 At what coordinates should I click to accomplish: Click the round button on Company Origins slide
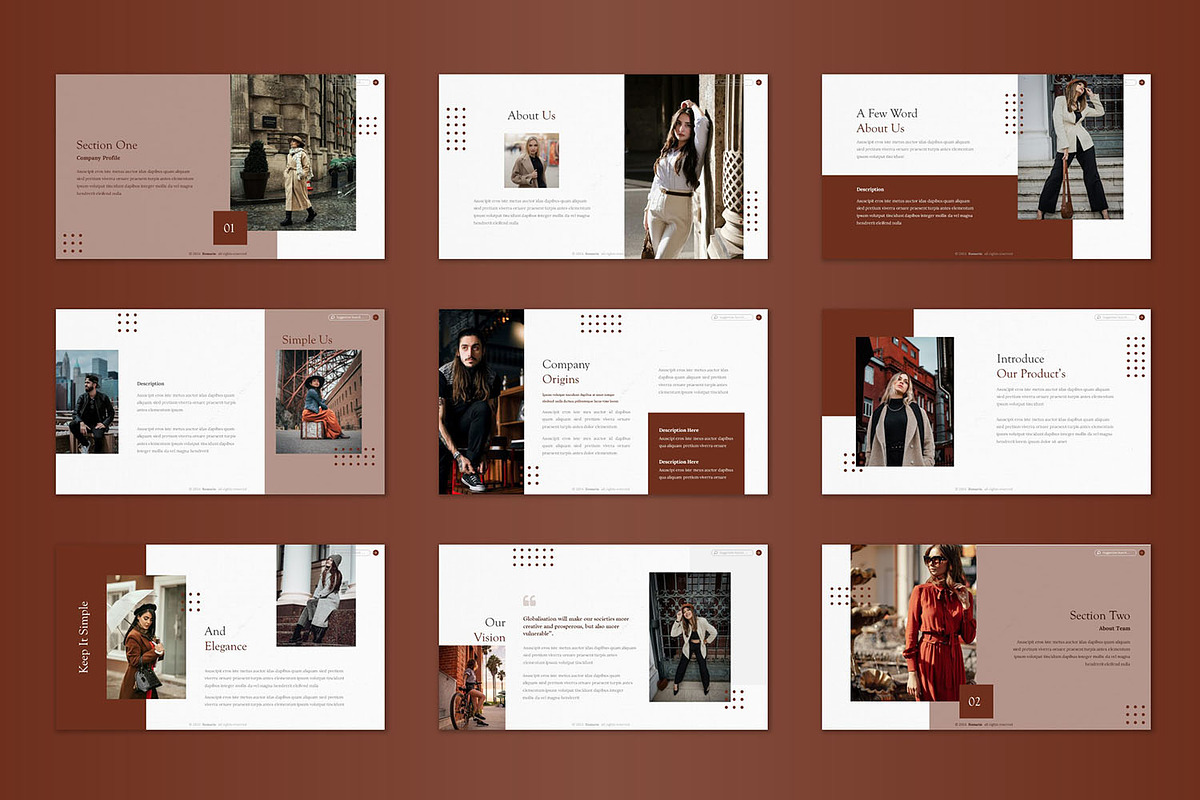pyautogui.click(x=759, y=317)
